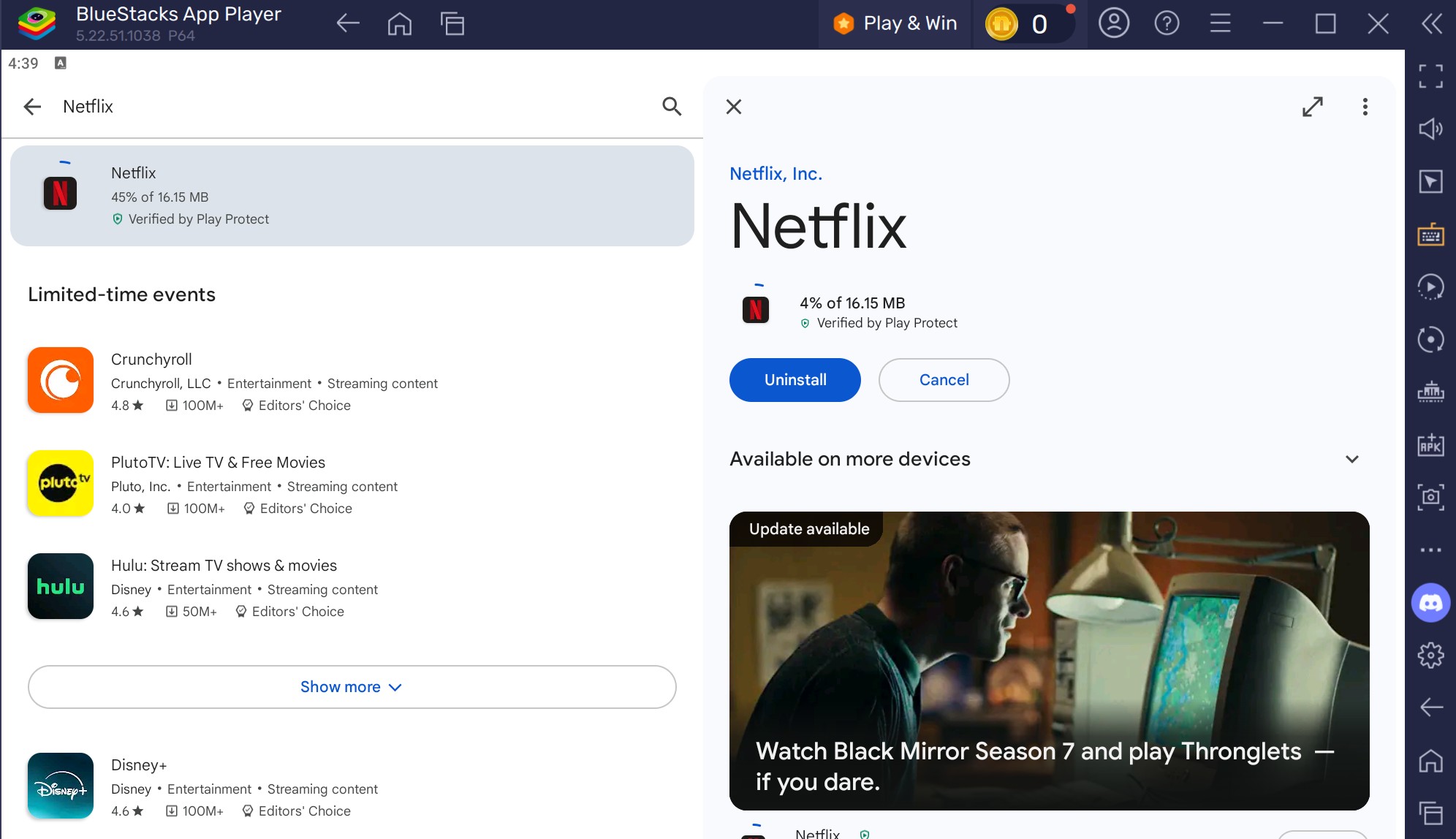
Task: Click the Crunchyroll app icon
Action: (x=61, y=380)
